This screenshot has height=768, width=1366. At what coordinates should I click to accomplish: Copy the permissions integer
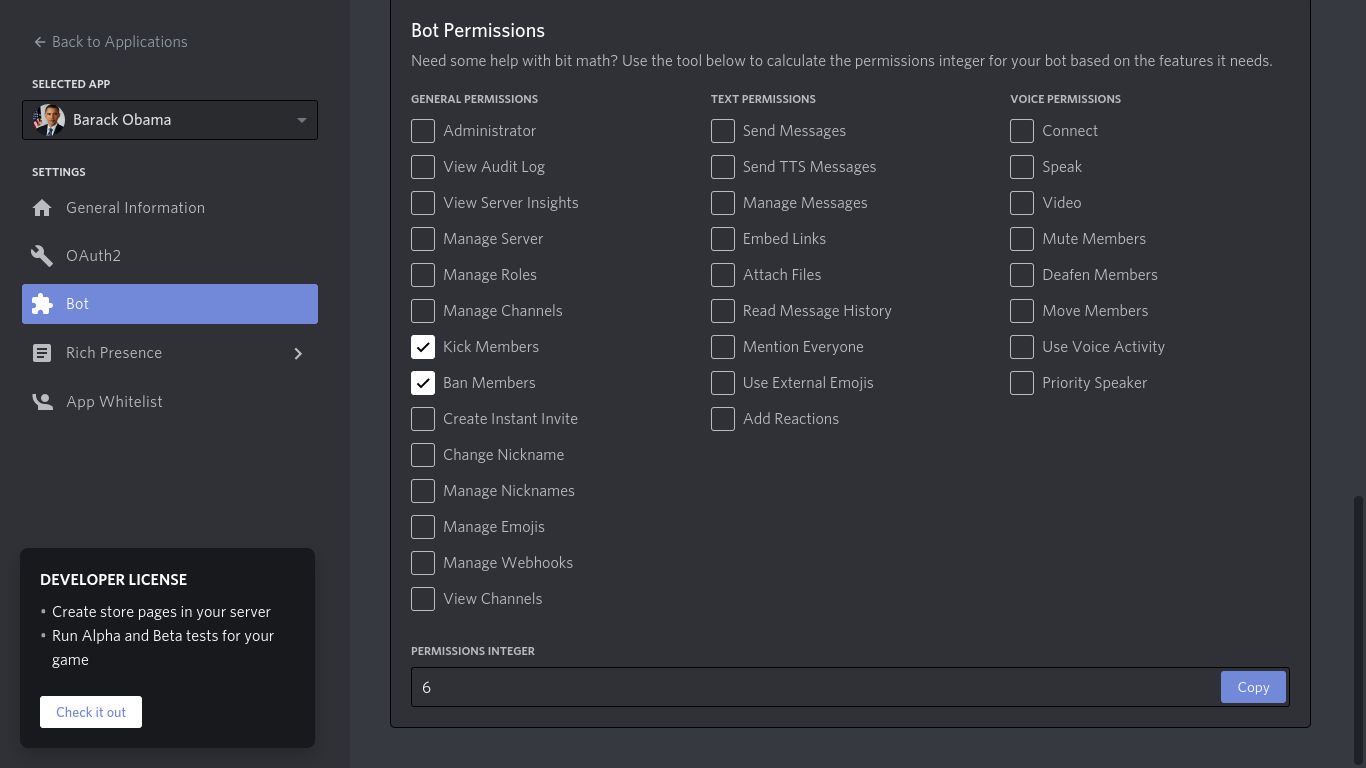(x=1253, y=687)
